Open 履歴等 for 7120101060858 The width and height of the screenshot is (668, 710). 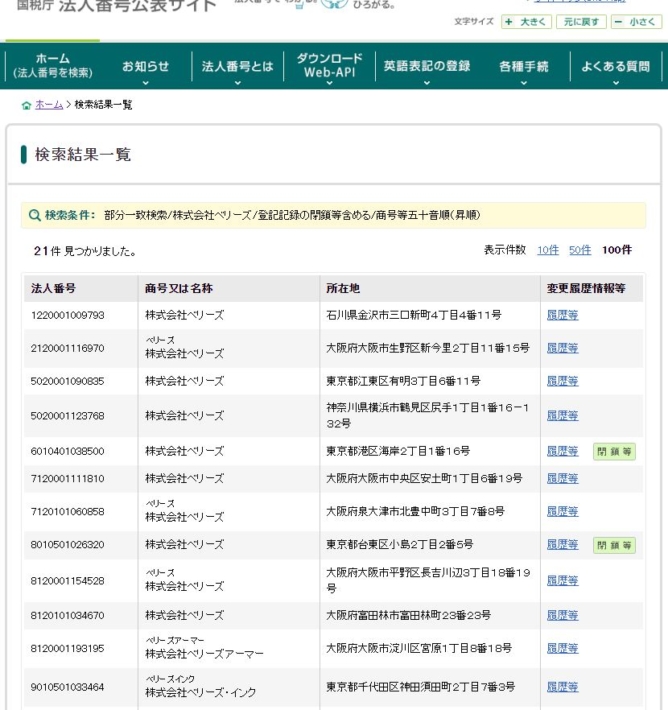coord(562,512)
